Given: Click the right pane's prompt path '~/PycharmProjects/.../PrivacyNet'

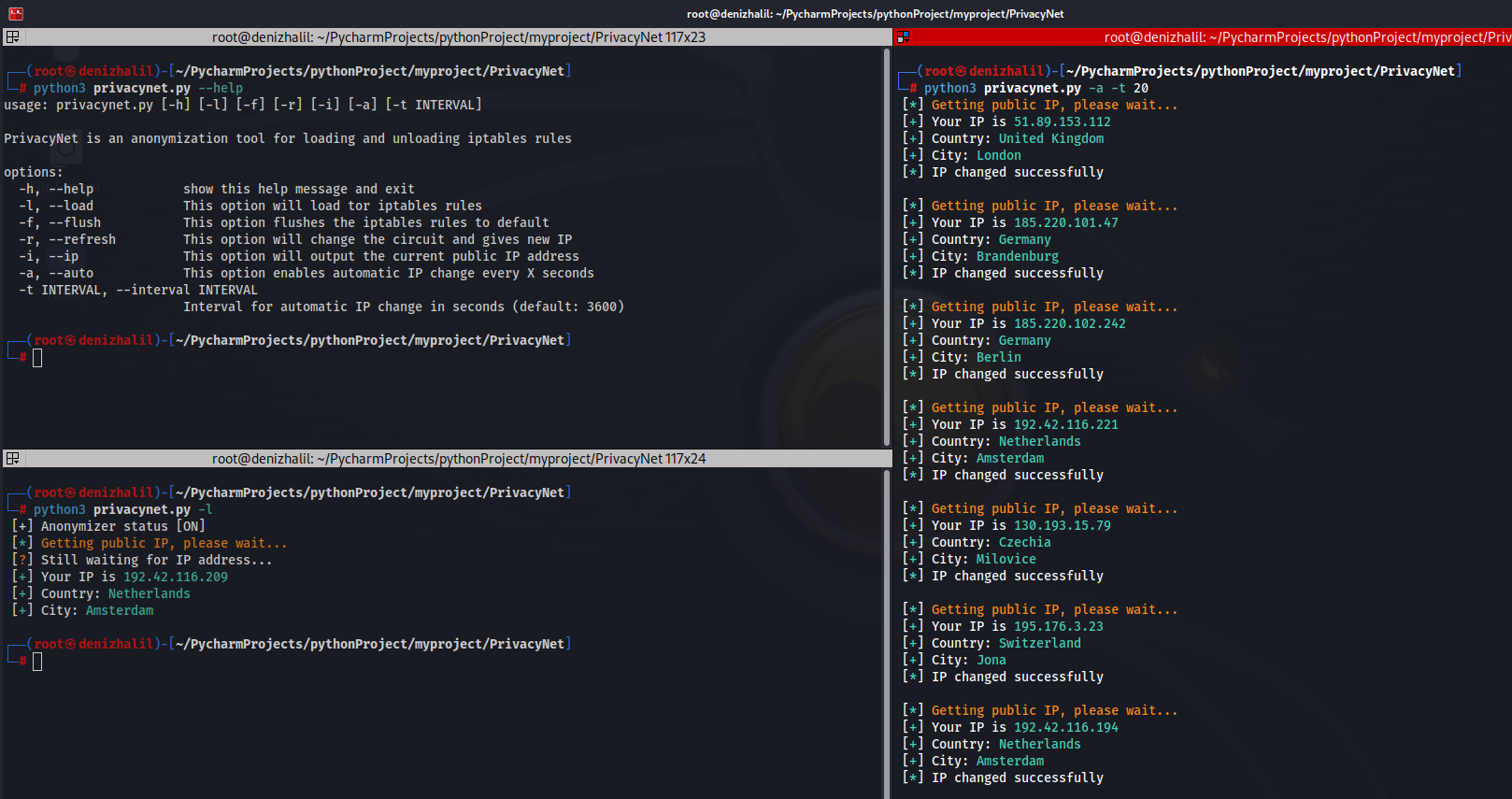Looking at the screenshot, I should 1261,71.
